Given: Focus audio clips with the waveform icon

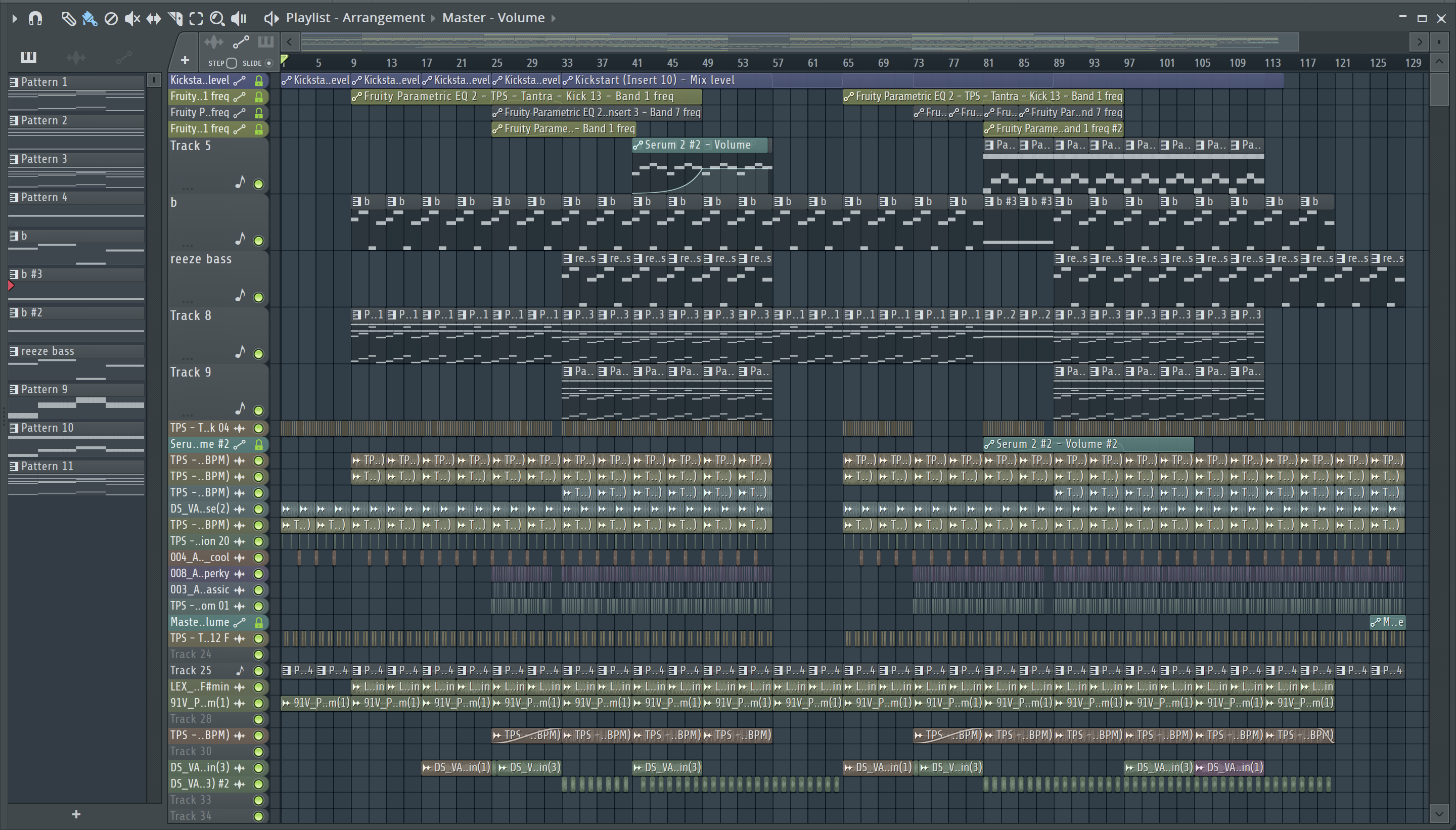Looking at the screenshot, I should pos(214,42).
